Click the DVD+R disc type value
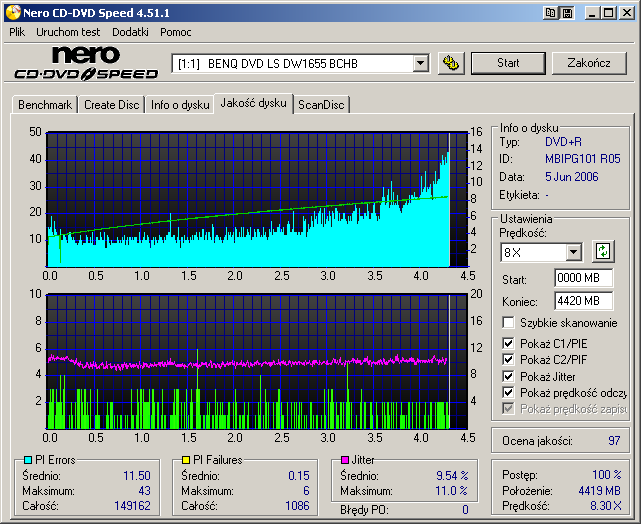The width and height of the screenshot is (641, 524). click(x=563, y=142)
